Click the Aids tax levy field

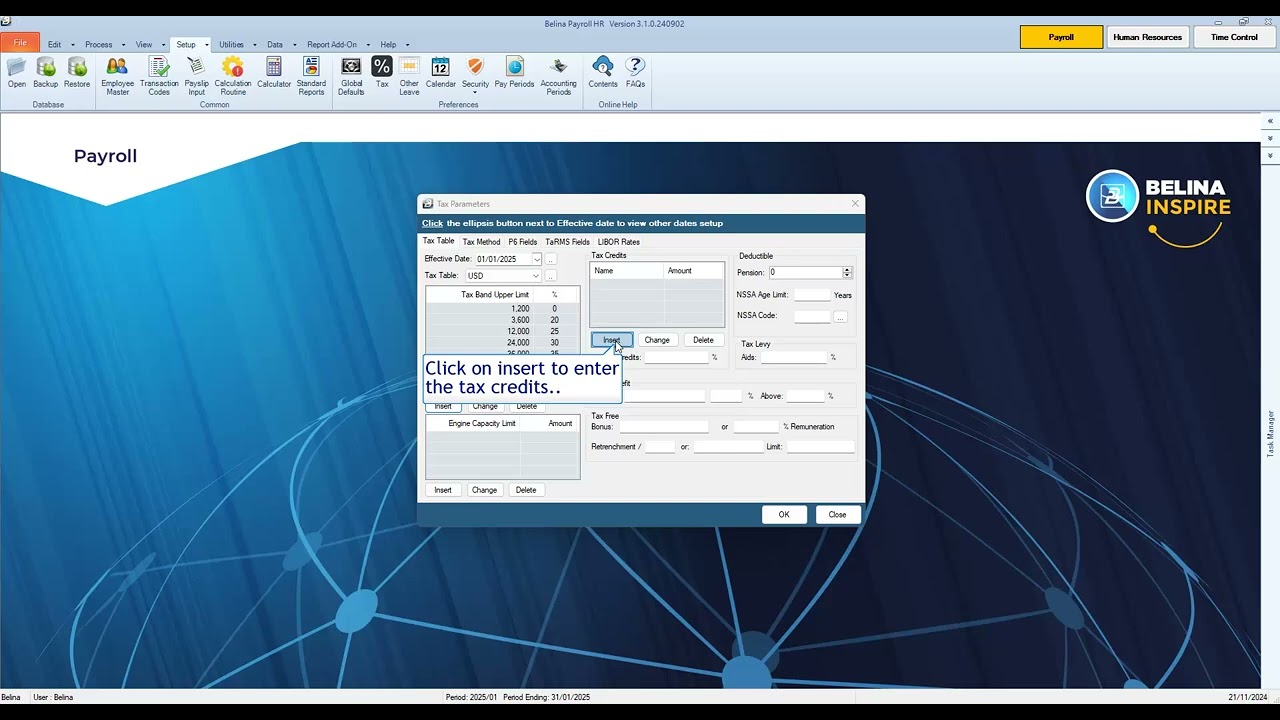(793, 357)
